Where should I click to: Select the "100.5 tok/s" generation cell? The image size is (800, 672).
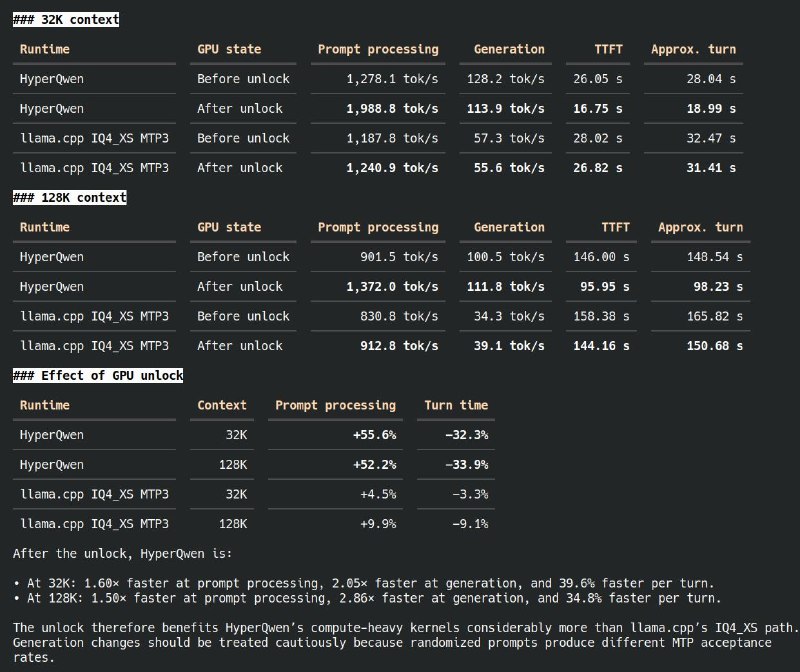coord(506,257)
